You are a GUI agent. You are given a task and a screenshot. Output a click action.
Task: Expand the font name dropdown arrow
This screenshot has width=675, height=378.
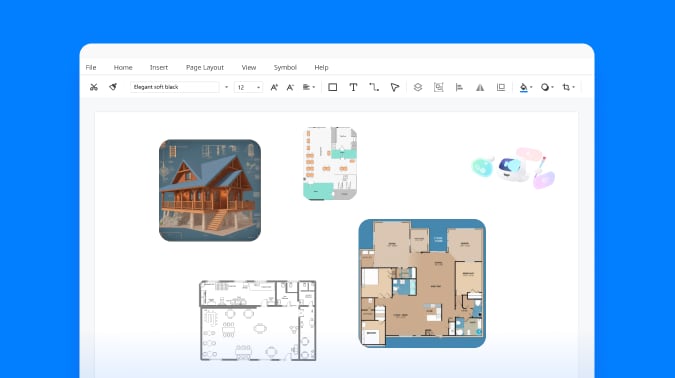pyautogui.click(x=226, y=87)
